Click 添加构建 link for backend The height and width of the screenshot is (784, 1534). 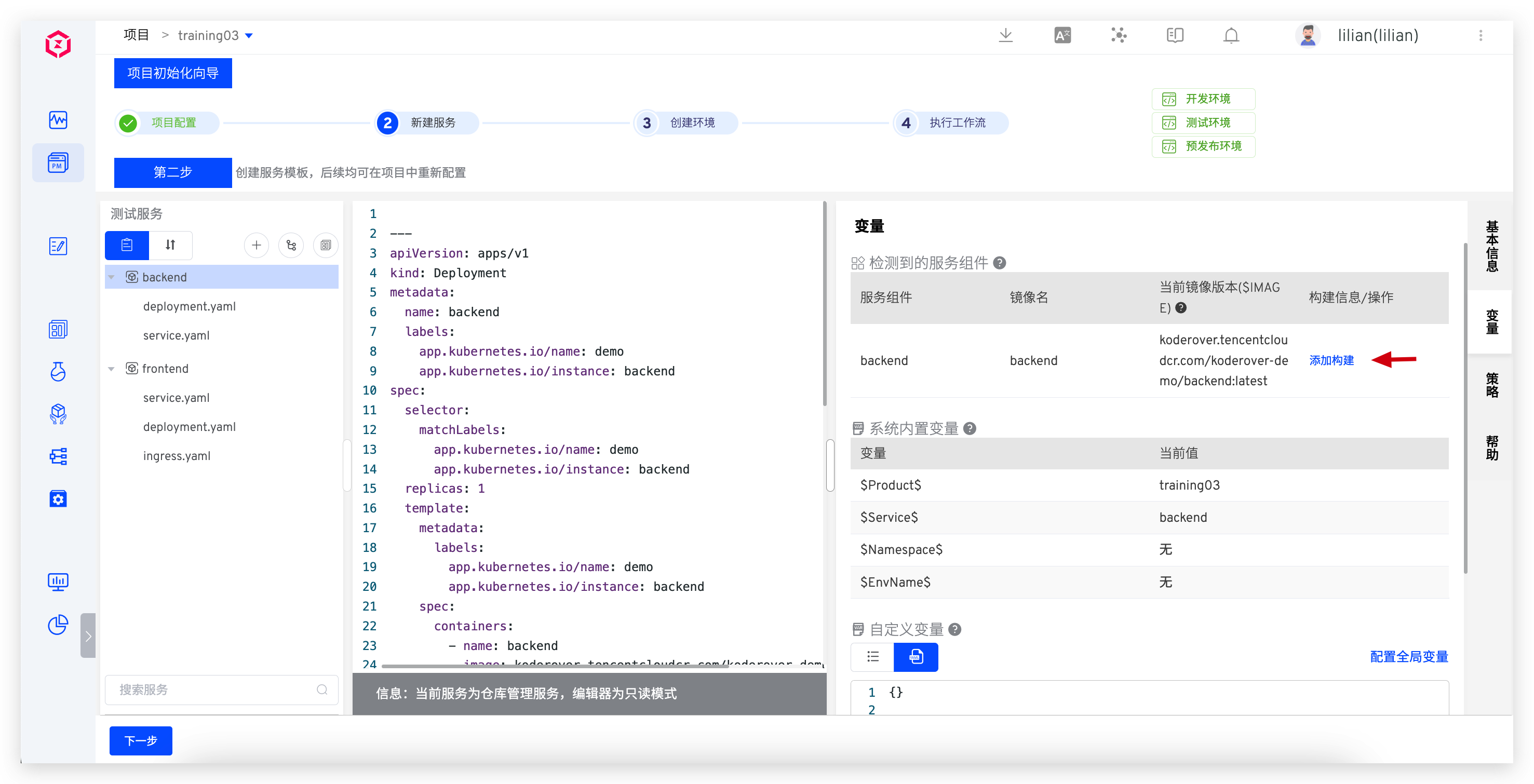click(1332, 360)
